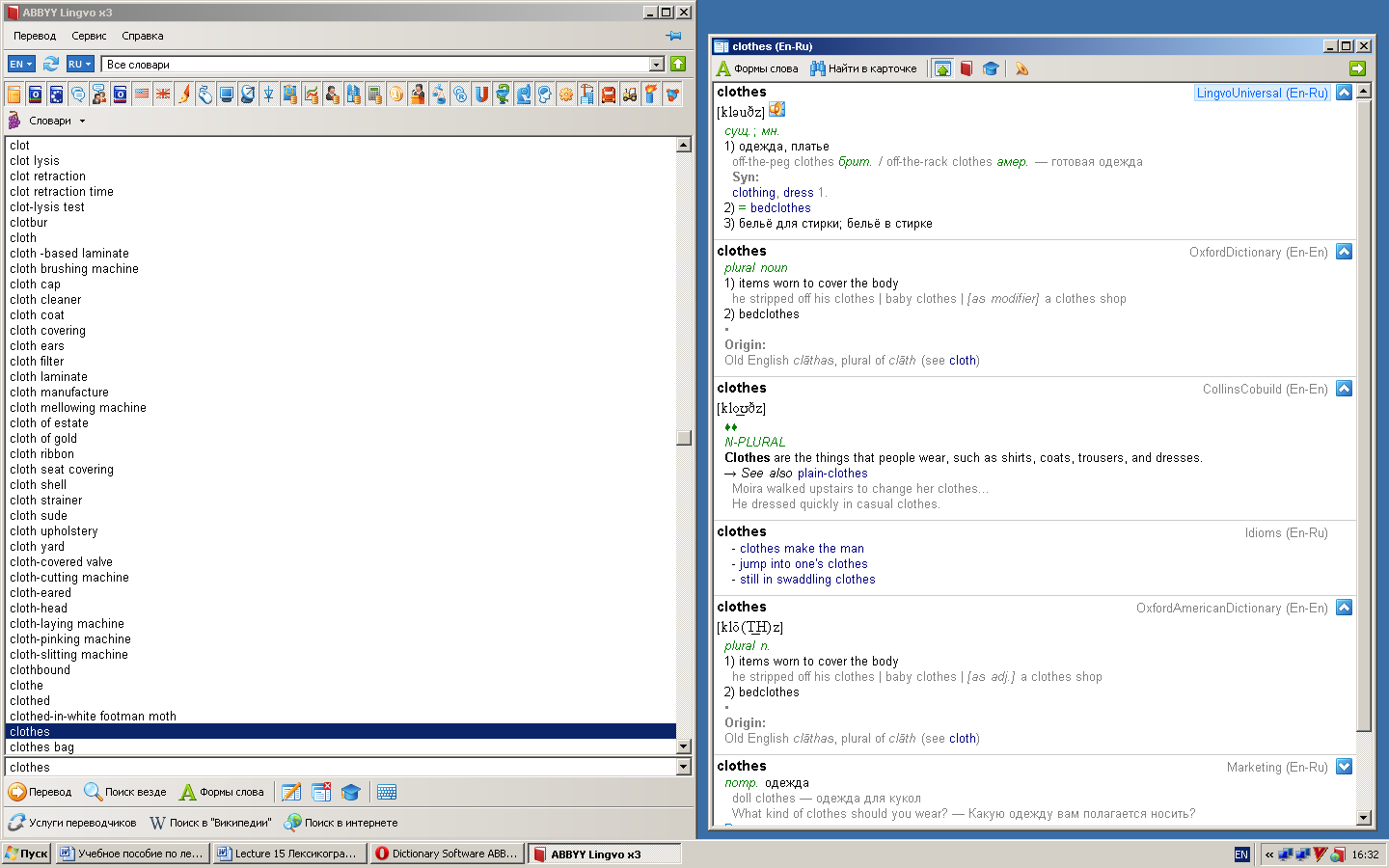Open tutor graduation cap icon in main window

[x=351, y=792]
